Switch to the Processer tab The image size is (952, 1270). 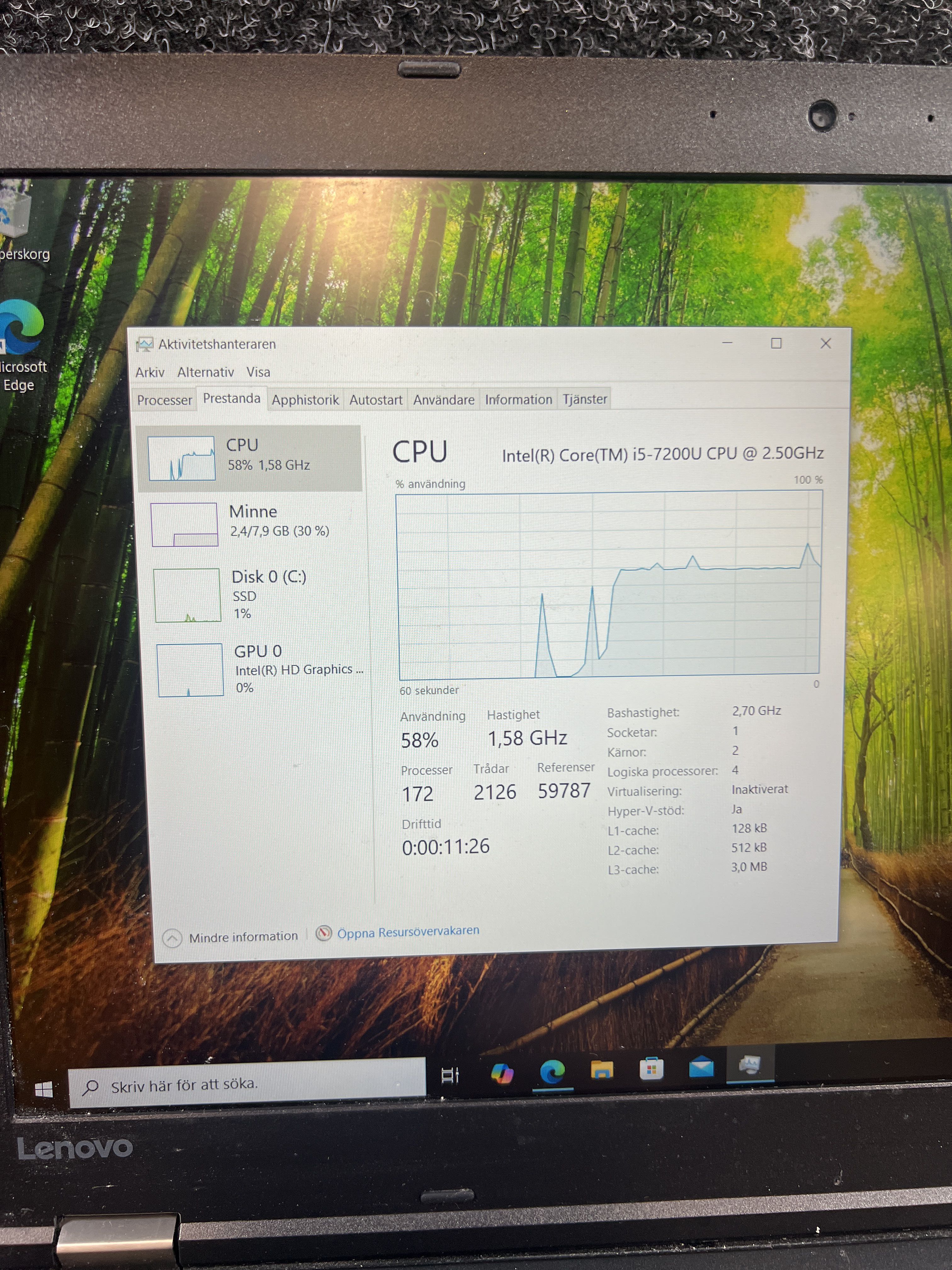[164, 400]
